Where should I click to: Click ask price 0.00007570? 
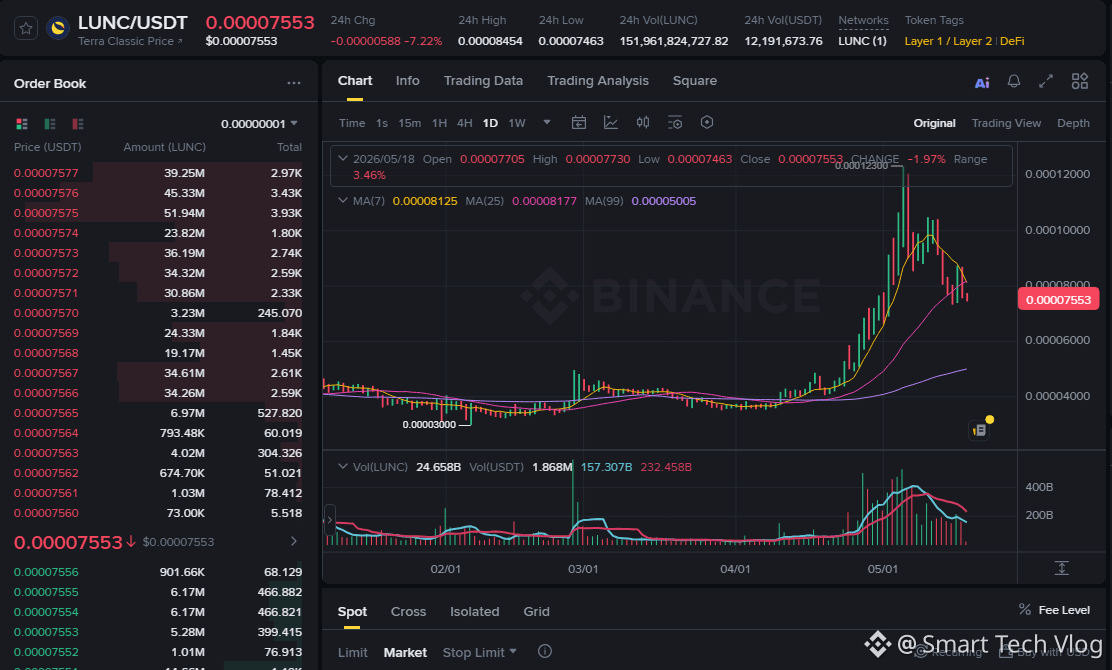[46, 313]
